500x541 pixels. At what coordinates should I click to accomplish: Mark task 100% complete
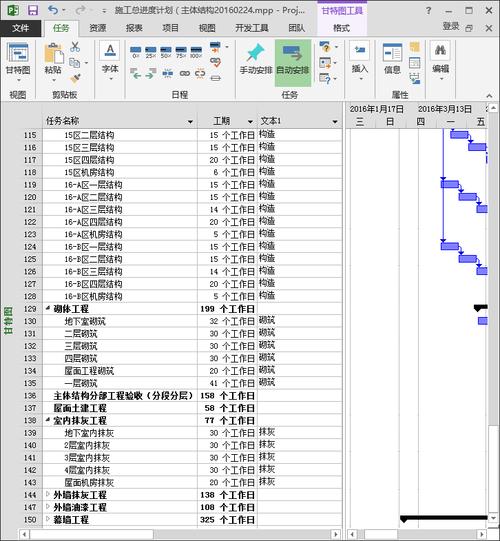click(196, 52)
